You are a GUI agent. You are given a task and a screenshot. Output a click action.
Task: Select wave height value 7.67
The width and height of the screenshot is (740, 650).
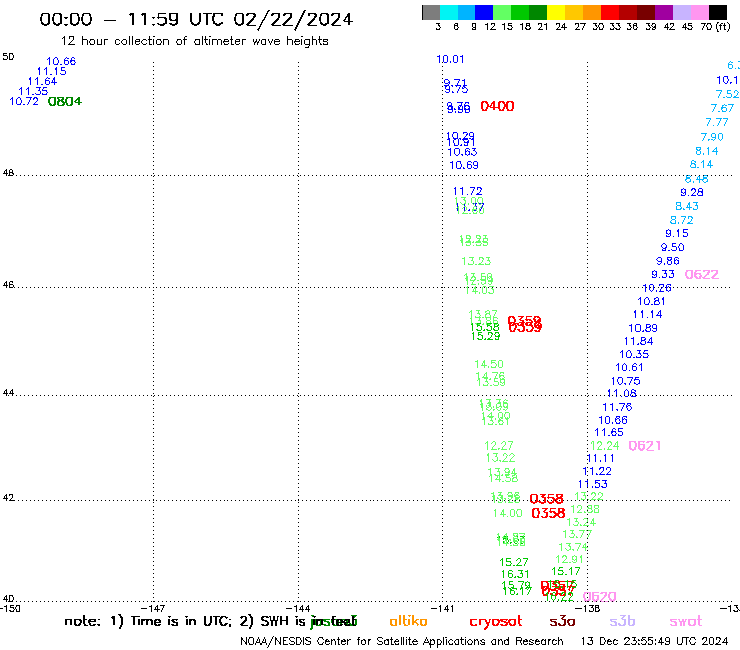723,108
